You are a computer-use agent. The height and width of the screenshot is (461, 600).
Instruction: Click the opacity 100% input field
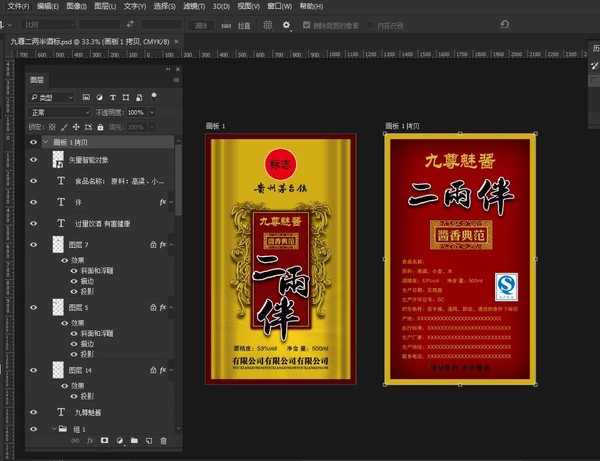(x=136, y=112)
